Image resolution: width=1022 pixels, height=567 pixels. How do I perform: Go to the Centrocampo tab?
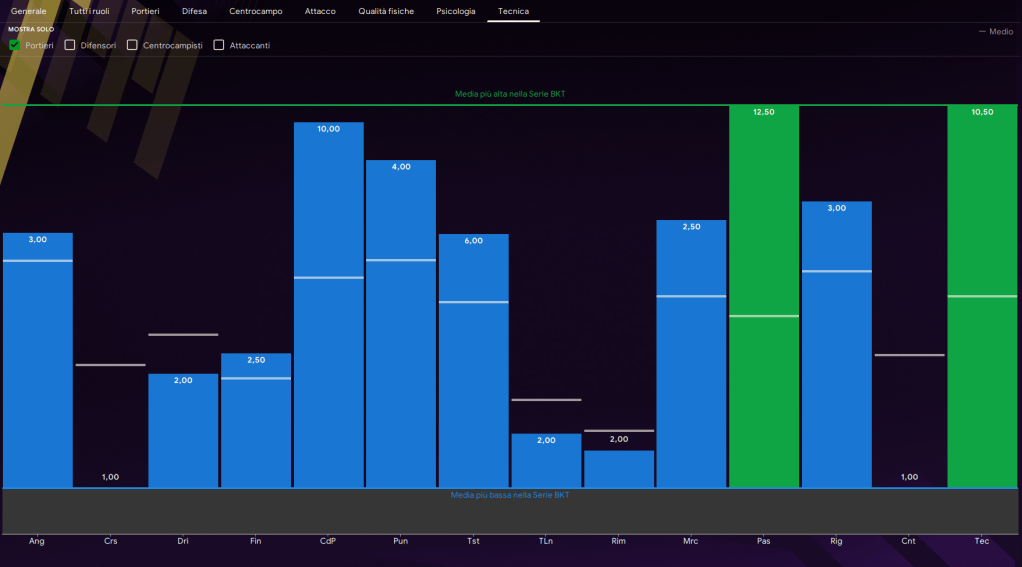click(256, 11)
